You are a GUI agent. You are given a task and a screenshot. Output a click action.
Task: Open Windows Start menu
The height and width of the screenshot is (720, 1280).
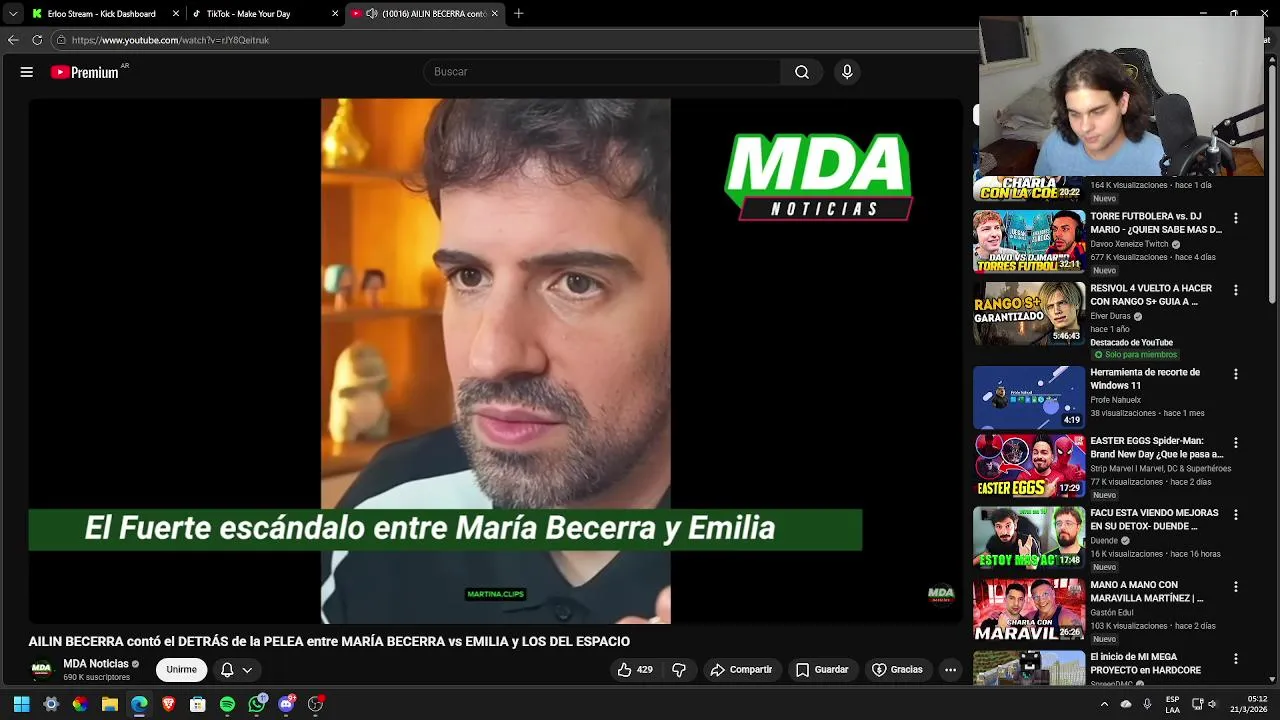[x=21, y=704]
